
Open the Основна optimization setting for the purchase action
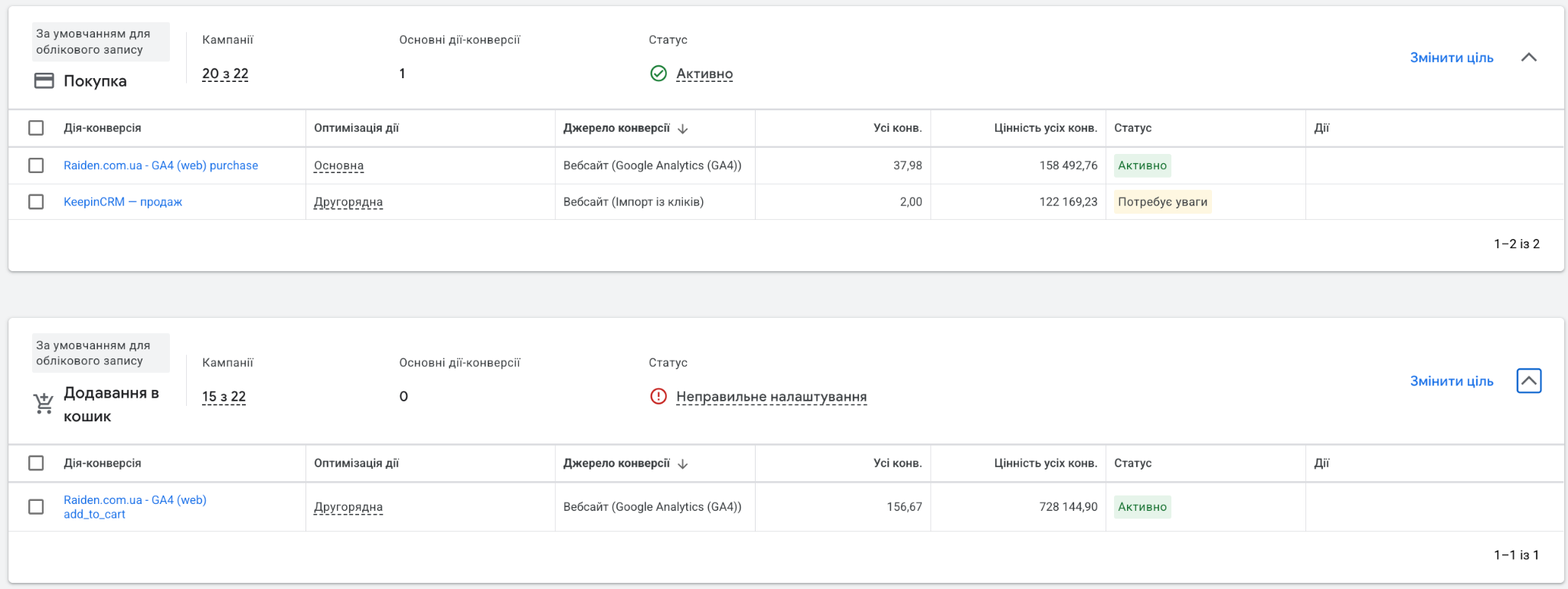(x=338, y=165)
